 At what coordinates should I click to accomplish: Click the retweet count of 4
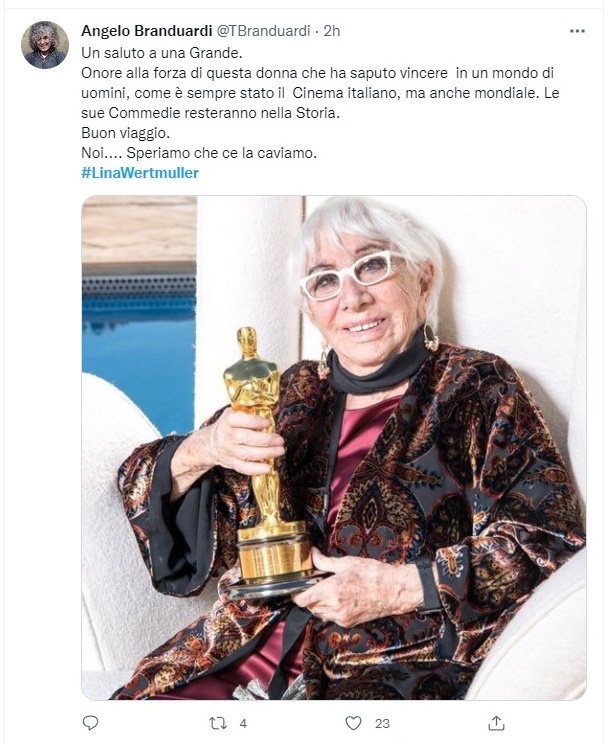coord(243,724)
